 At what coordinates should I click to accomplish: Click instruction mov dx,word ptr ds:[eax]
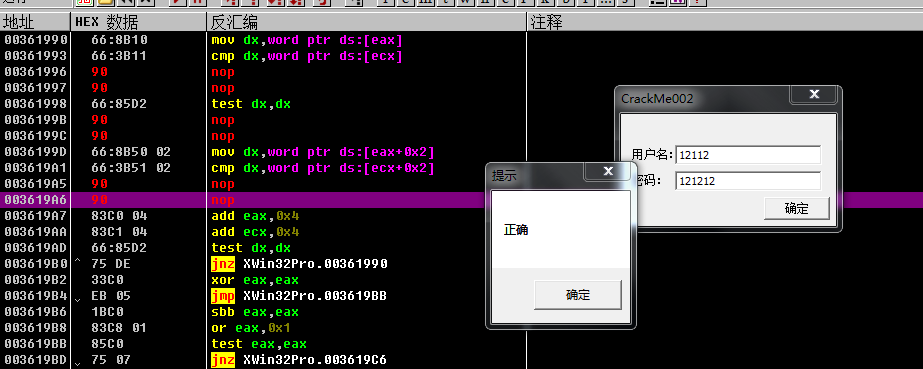(307, 40)
